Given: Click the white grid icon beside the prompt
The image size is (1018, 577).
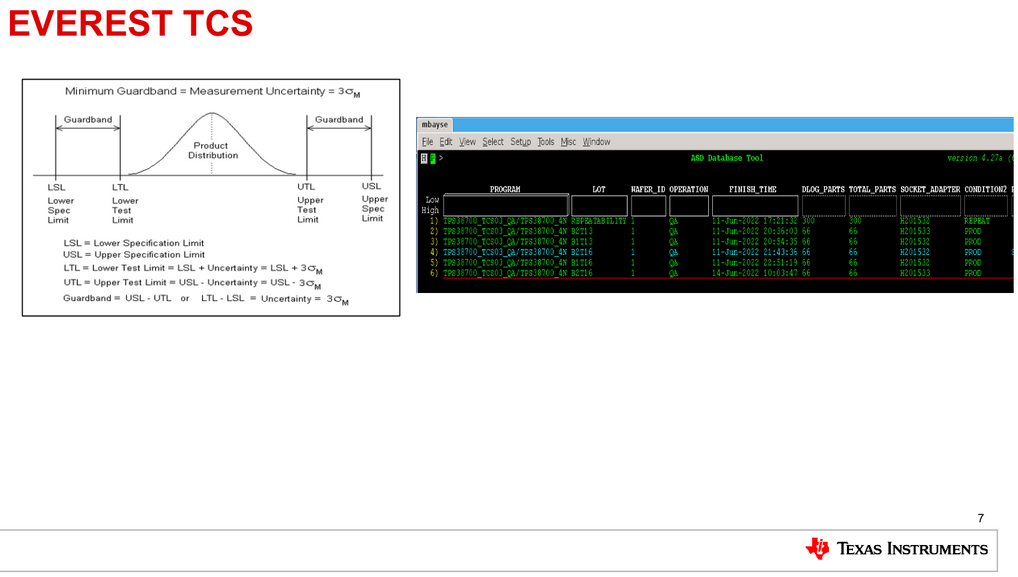Looking at the screenshot, I should 424,158.
